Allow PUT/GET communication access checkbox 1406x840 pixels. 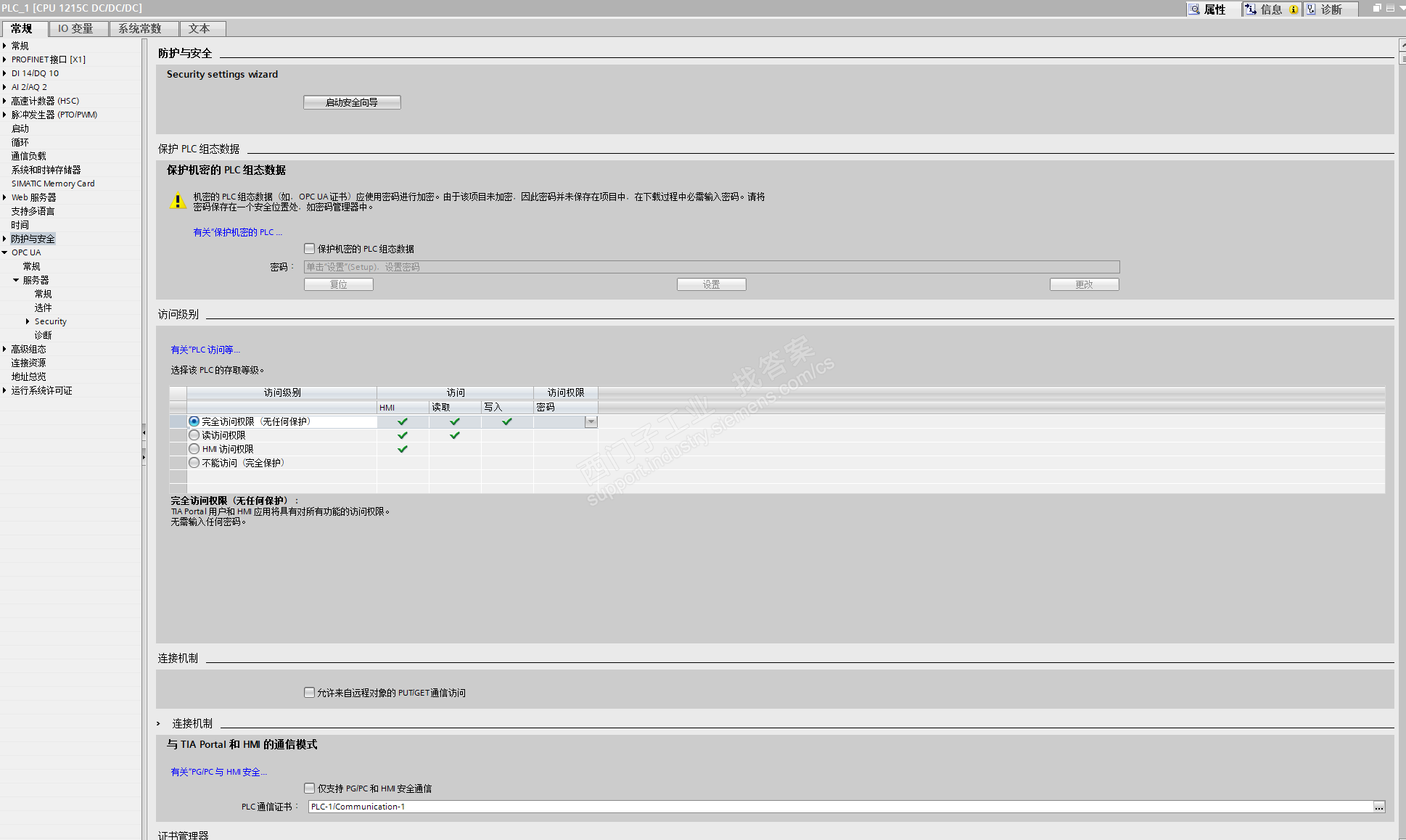tap(310, 692)
